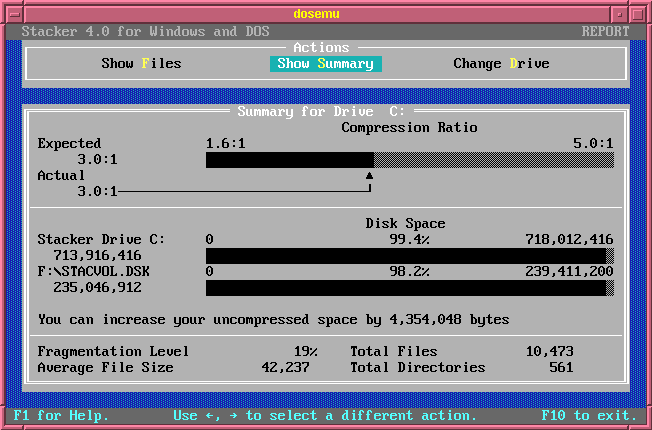Click the 'F1 for Help.' hint
The width and height of the screenshot is (652, 430).
point(61,415)
